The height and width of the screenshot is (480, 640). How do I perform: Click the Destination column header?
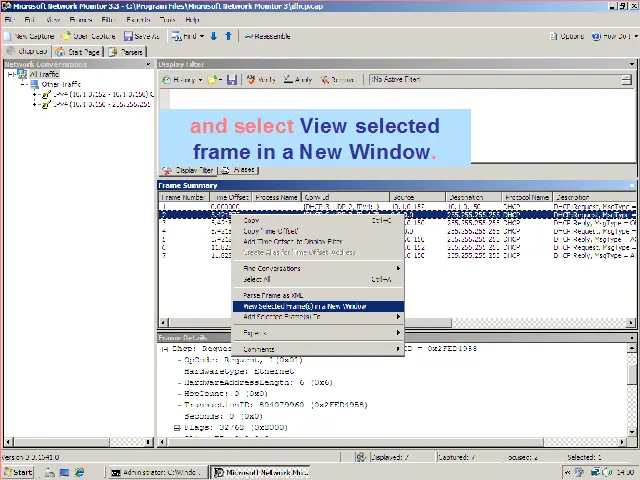point(473,197)
